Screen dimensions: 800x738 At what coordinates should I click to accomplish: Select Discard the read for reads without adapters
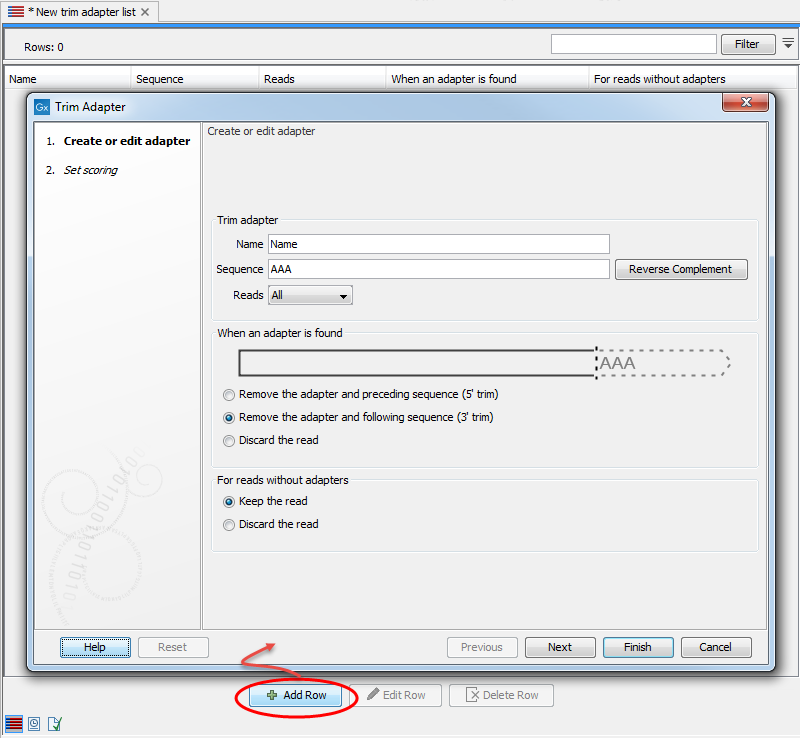pyautogui.click(x=230, y=525)
